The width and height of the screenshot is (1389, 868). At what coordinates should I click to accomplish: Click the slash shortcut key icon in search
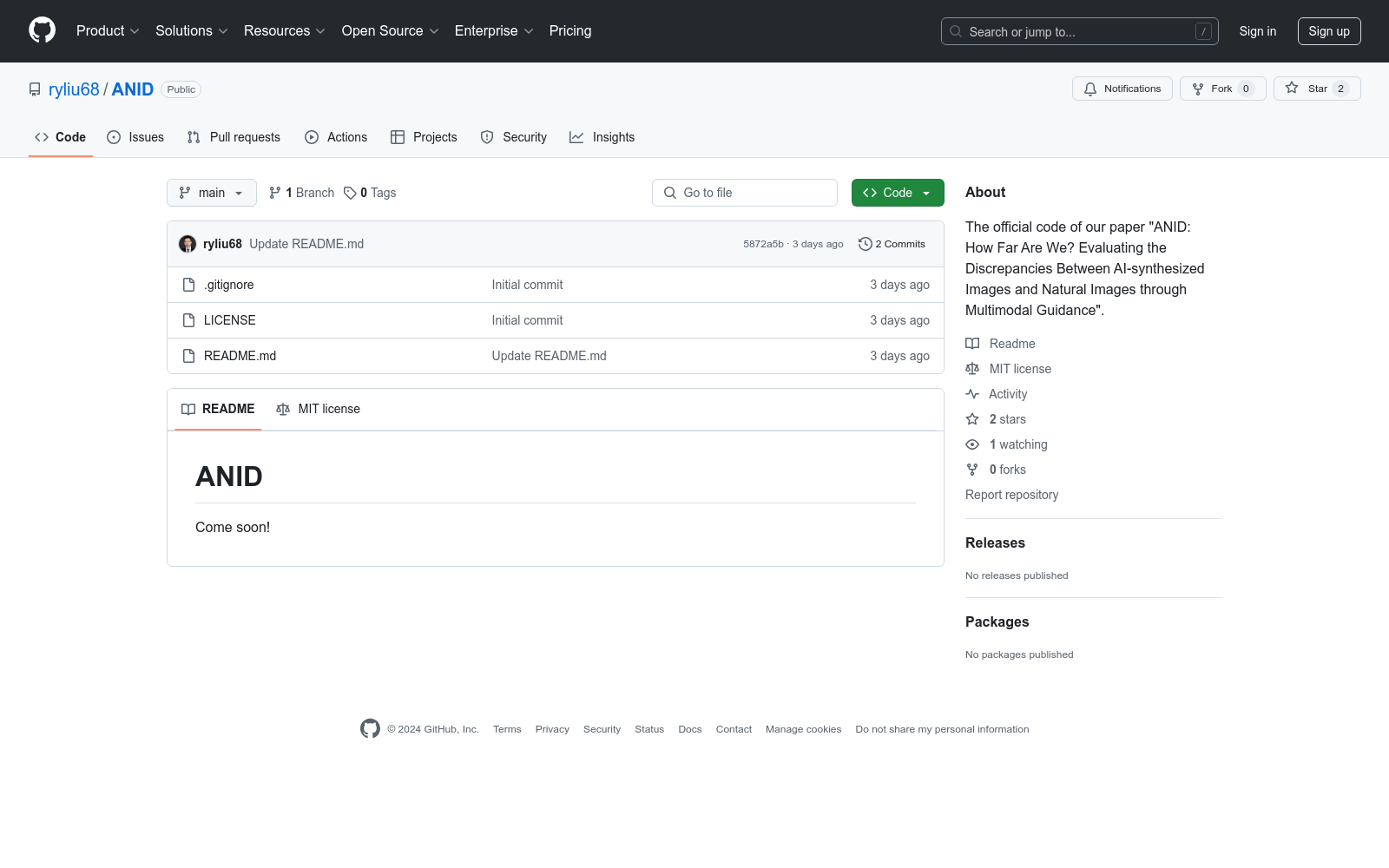[x=1203, y=31]
